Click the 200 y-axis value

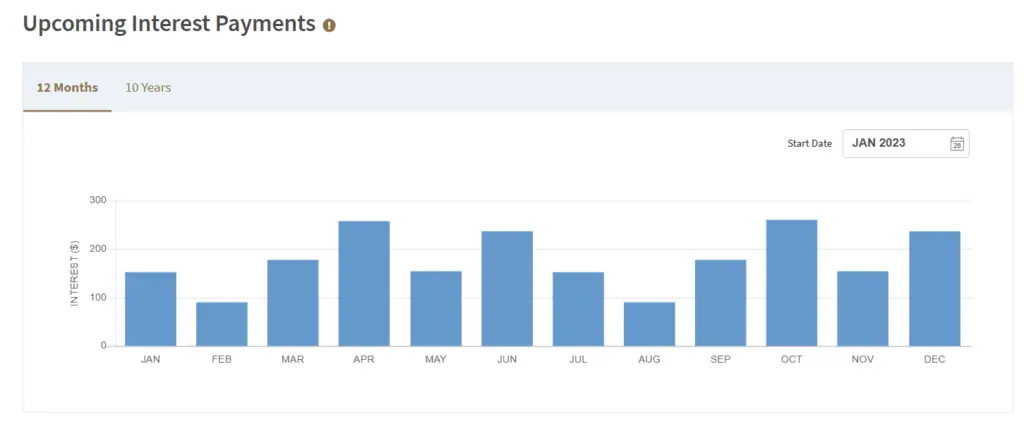(97, 249)
